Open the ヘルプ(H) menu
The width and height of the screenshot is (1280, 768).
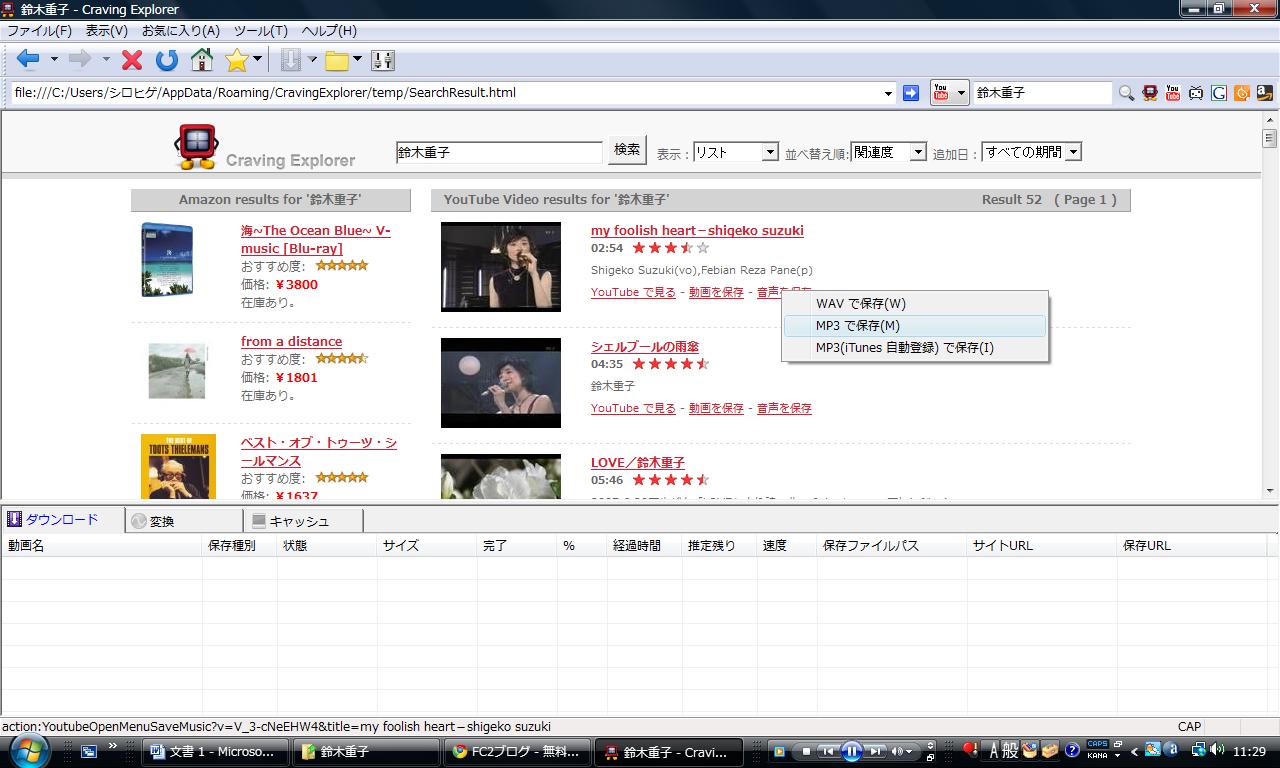[329, 31]
